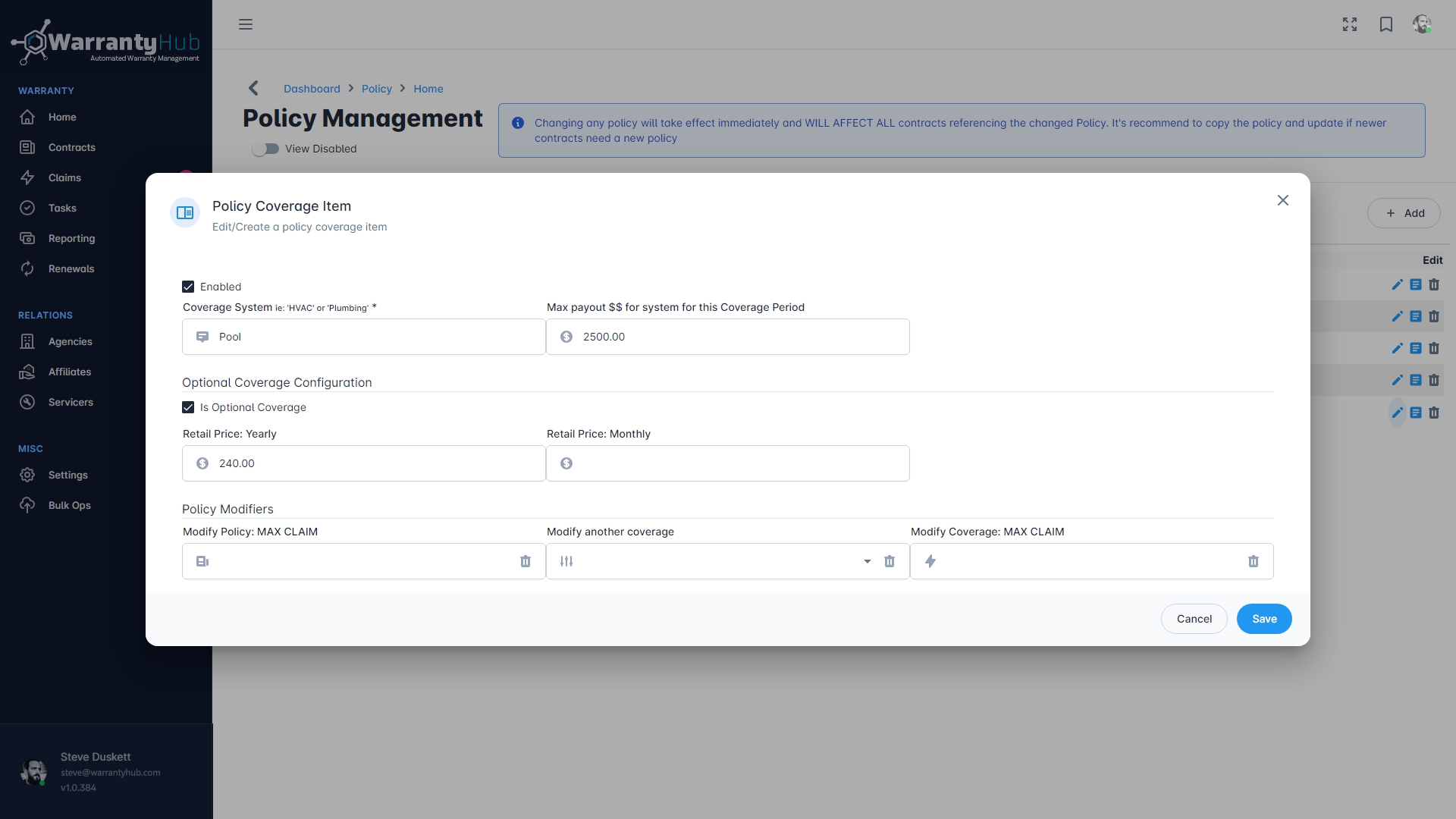Click the pencil edit icon on the highlighted row
The height and width of the screenshot is (819, 1456).
1398,413
